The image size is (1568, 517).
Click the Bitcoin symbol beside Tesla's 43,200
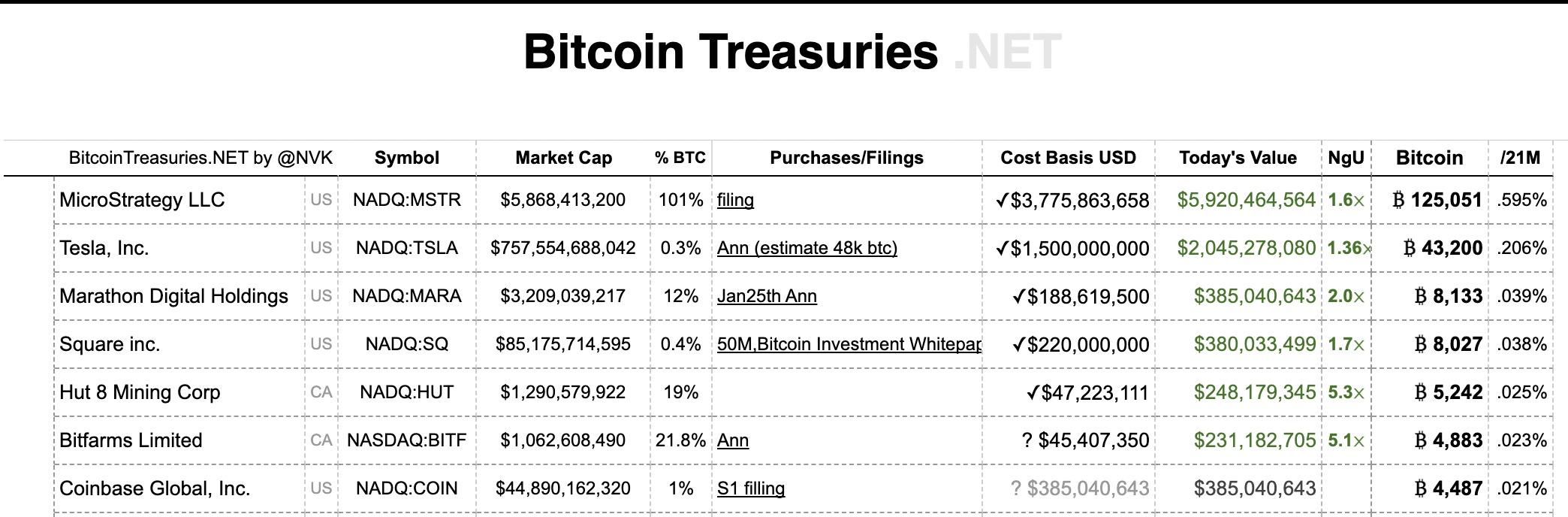click(1410, 248)
